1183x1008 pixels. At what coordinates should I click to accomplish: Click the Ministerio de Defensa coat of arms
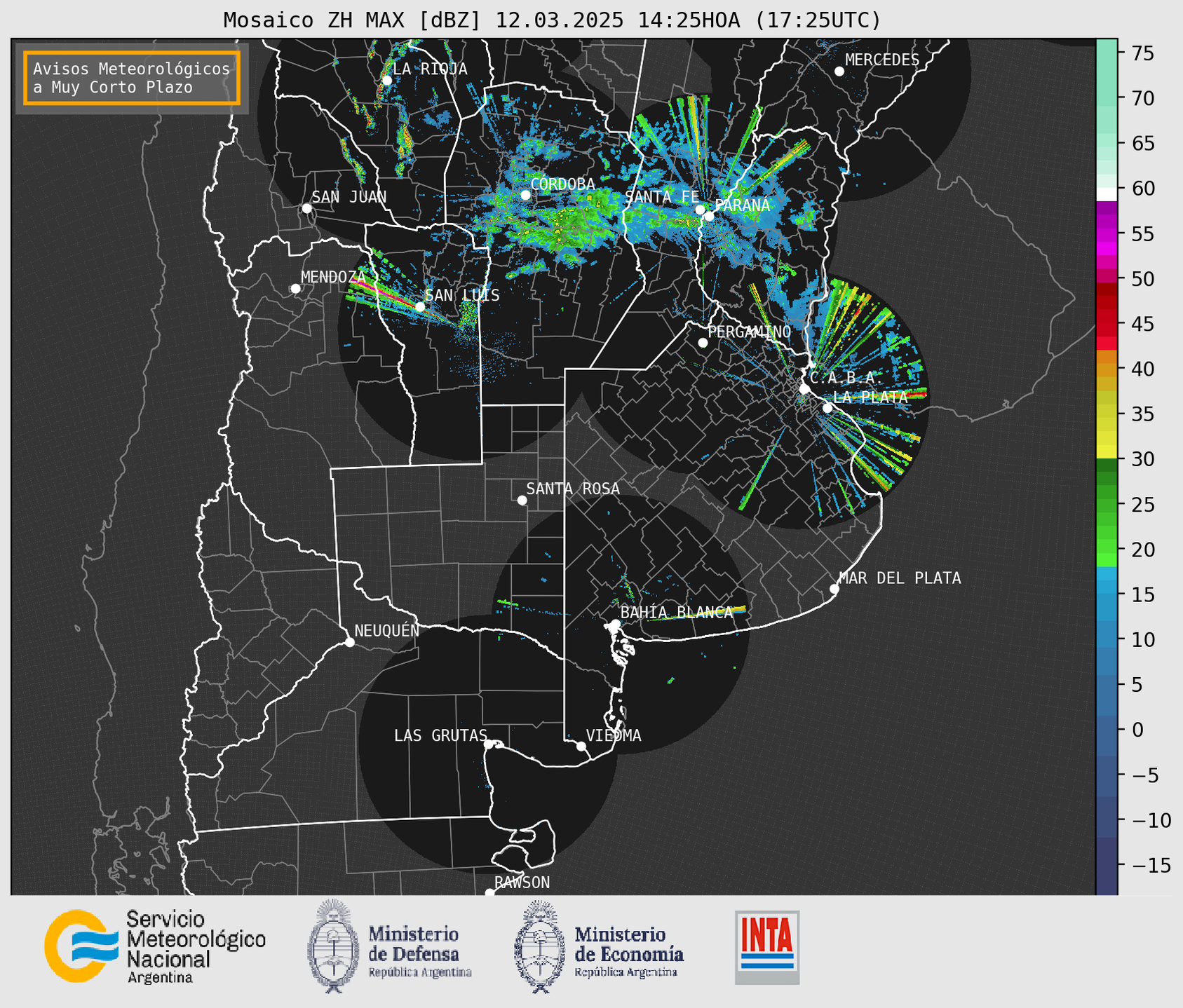(x=333, y=946)
